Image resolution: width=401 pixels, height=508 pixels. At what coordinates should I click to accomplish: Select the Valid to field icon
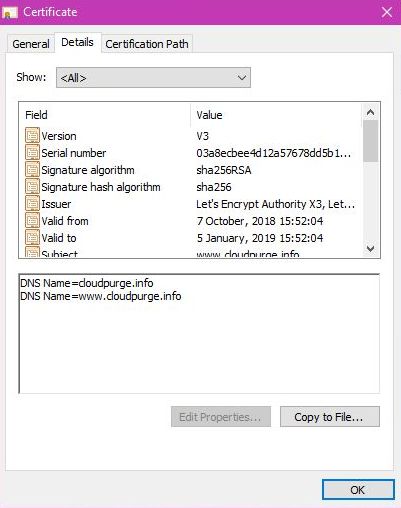32,238
